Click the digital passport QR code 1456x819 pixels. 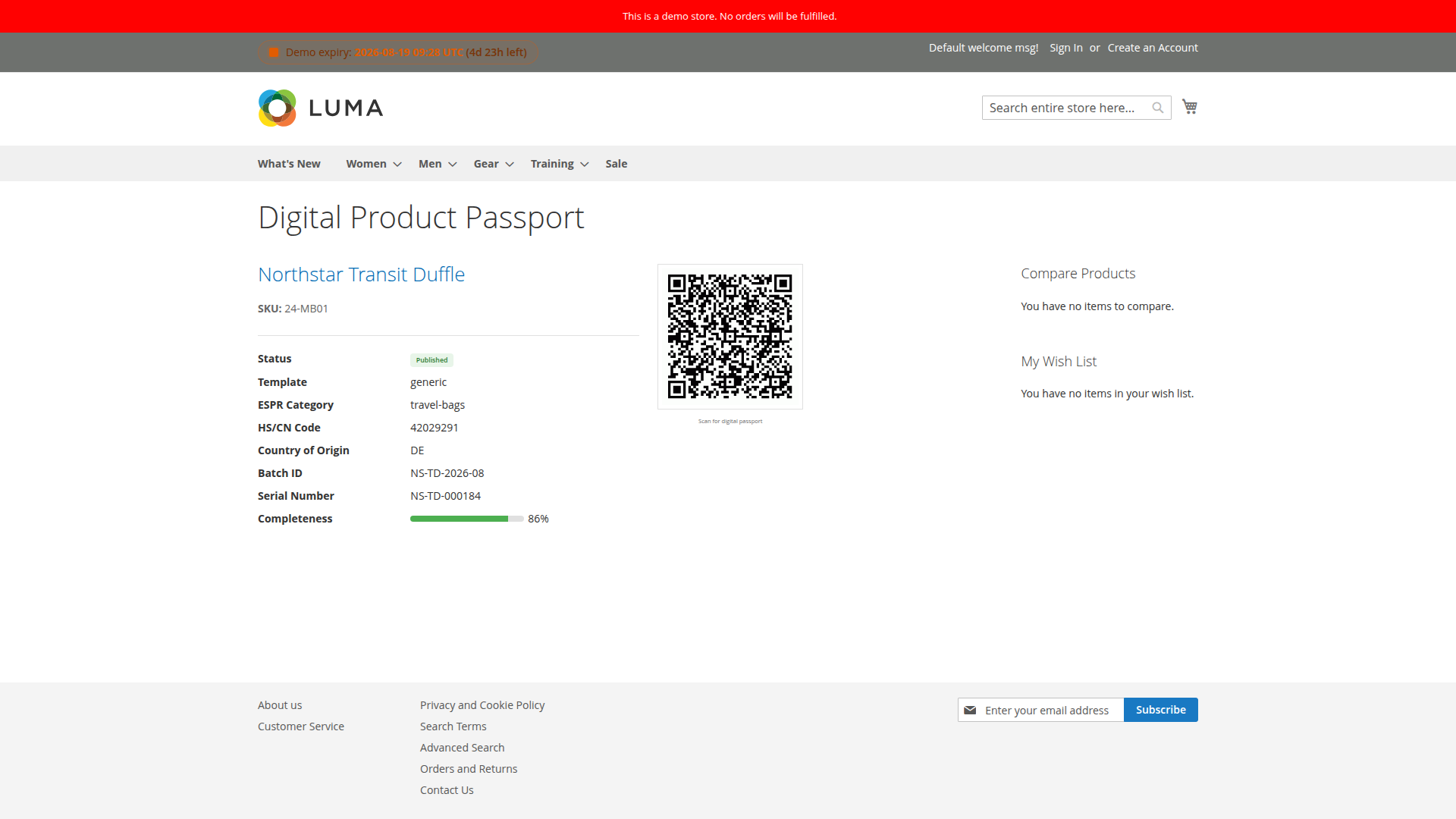tap(730, 337)
